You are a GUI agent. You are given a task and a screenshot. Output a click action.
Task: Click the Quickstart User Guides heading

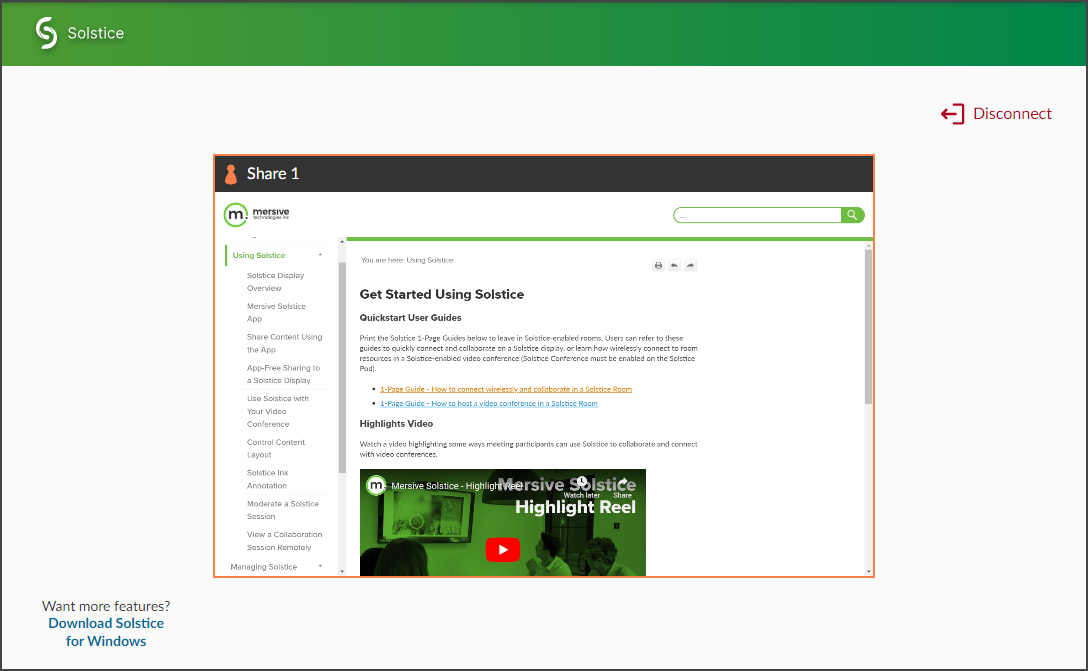(410, 318)
